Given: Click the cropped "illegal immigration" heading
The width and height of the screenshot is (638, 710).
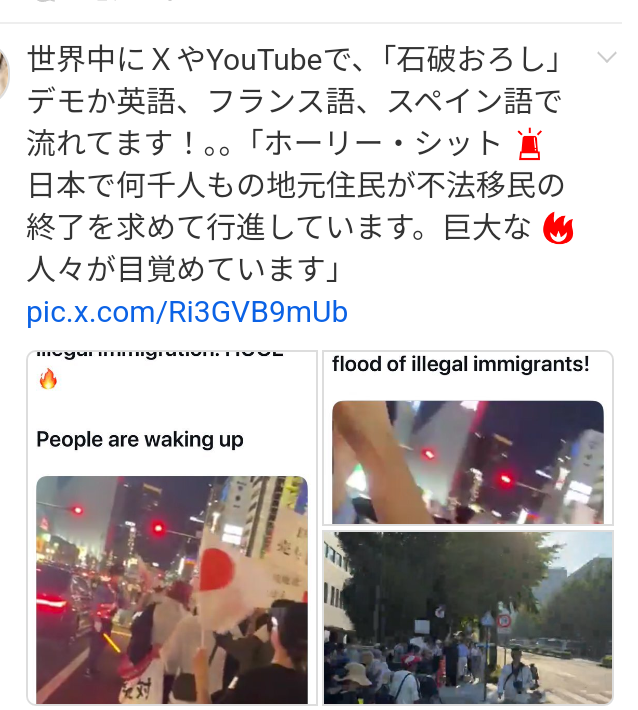Looking at the screenshot, I should (160, 353).
